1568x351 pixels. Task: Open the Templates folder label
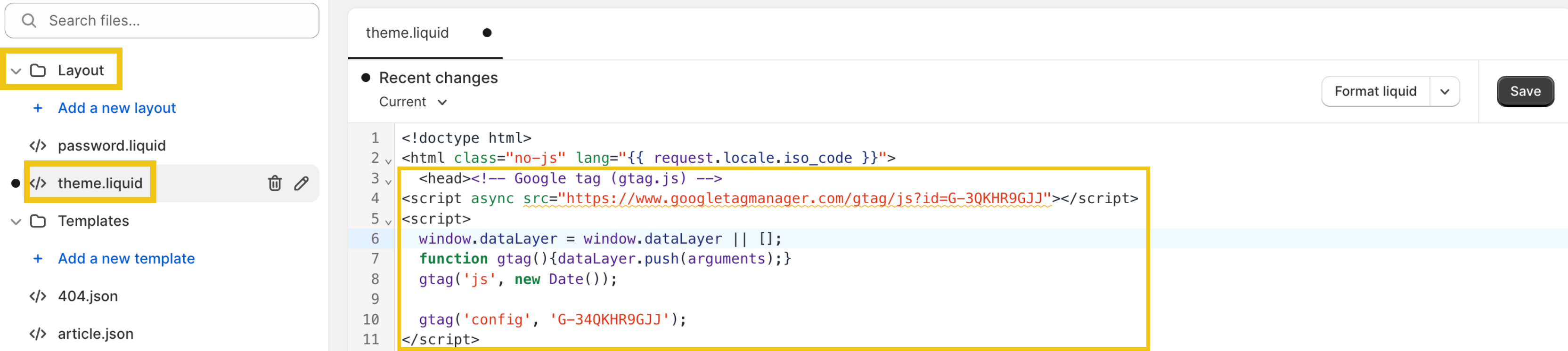(94, 221)
